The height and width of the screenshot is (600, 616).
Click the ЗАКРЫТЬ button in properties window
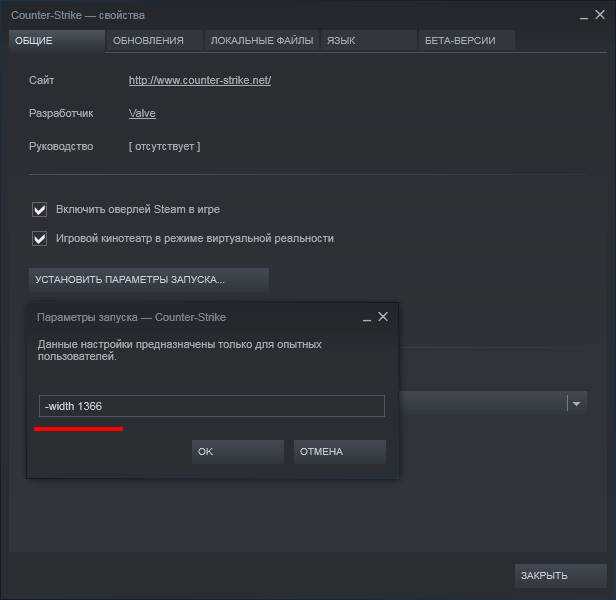[x=560, y=576]
